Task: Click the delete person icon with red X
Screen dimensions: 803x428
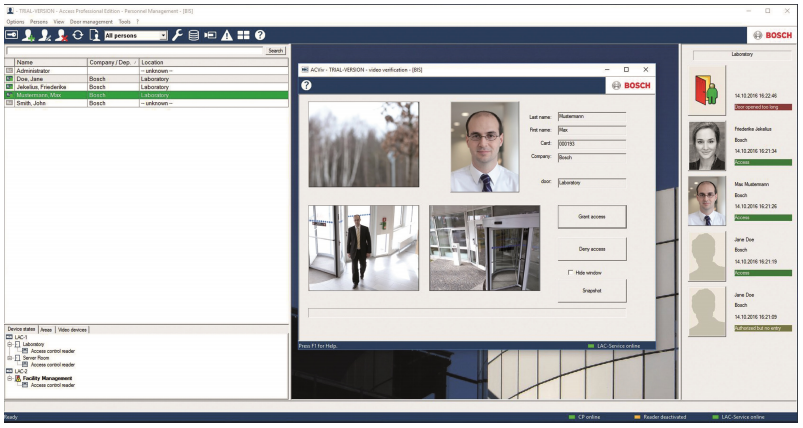Action: (x=61, y=35)
